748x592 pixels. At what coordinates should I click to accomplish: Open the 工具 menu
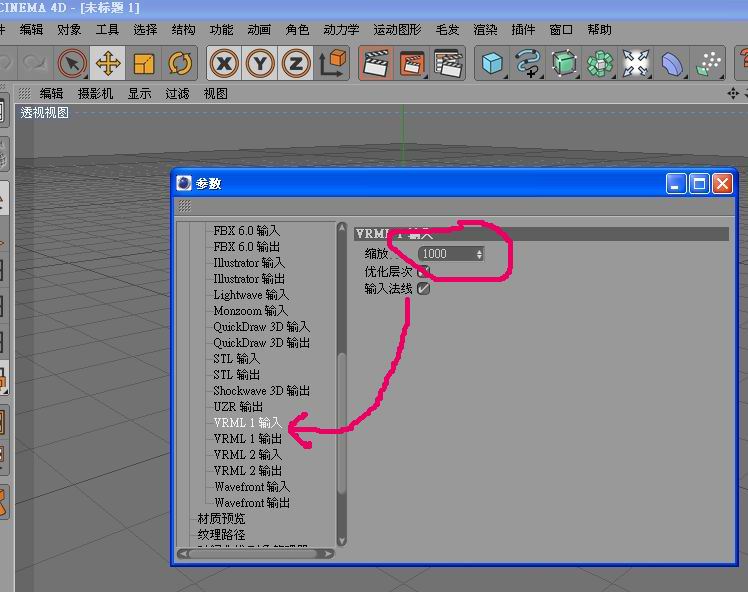[x=107, y=30]
